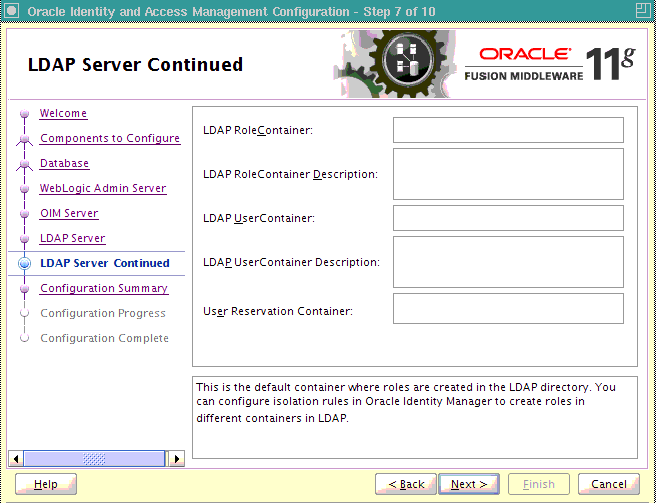Click the maximize icon in title bar
The width and height of the screenshot is (656, 503).
click(x=643, y=10)
